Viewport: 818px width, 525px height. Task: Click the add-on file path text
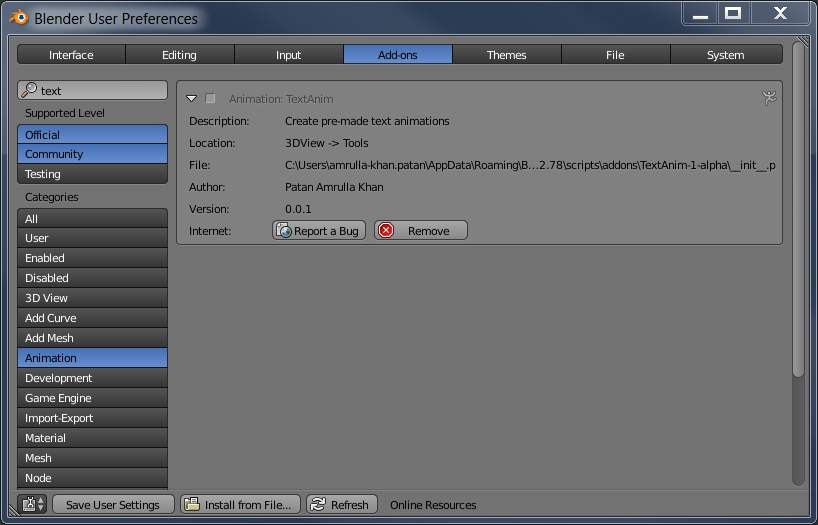[530, 165]
